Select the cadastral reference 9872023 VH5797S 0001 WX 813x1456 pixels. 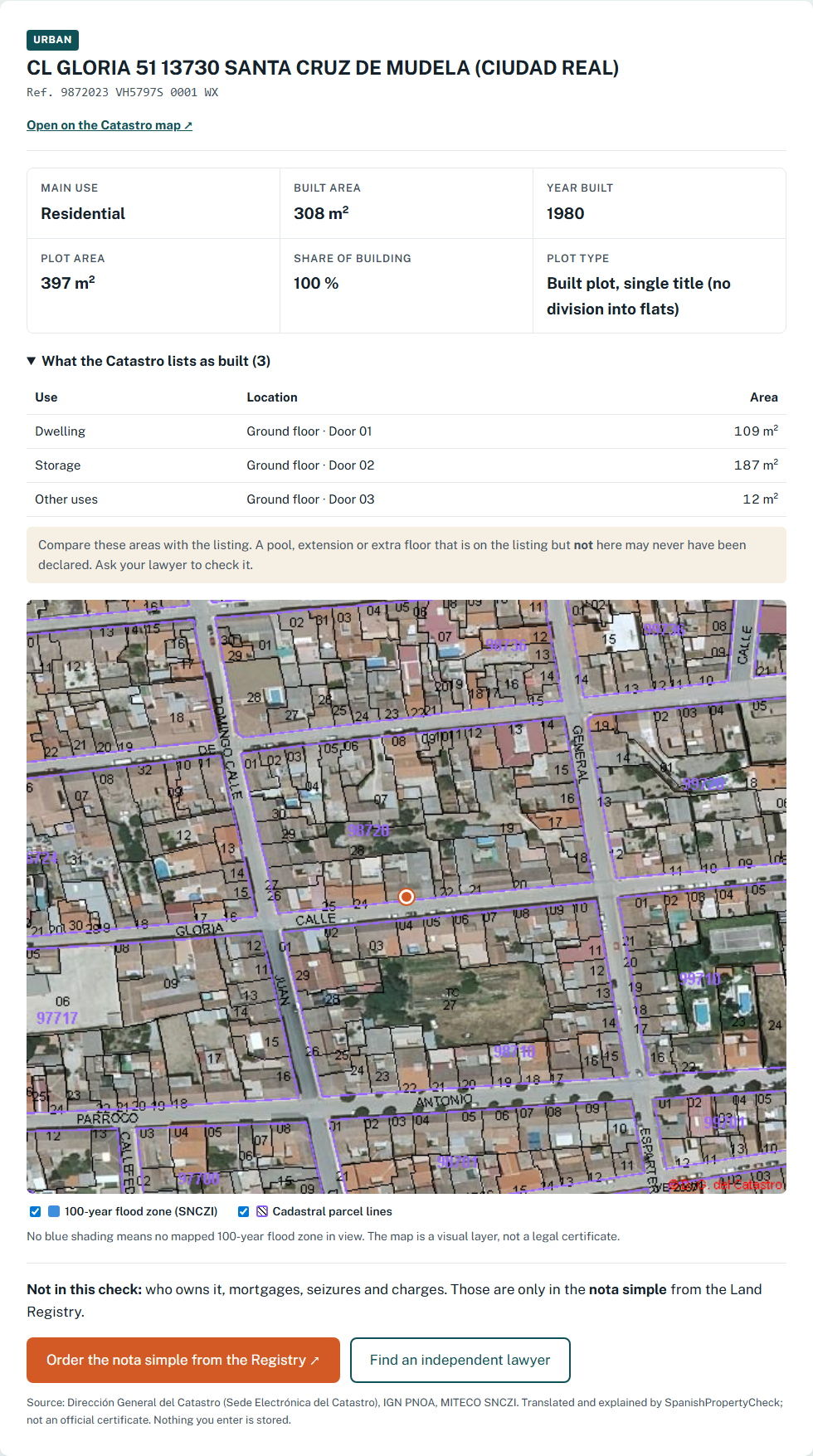point(122,92)
